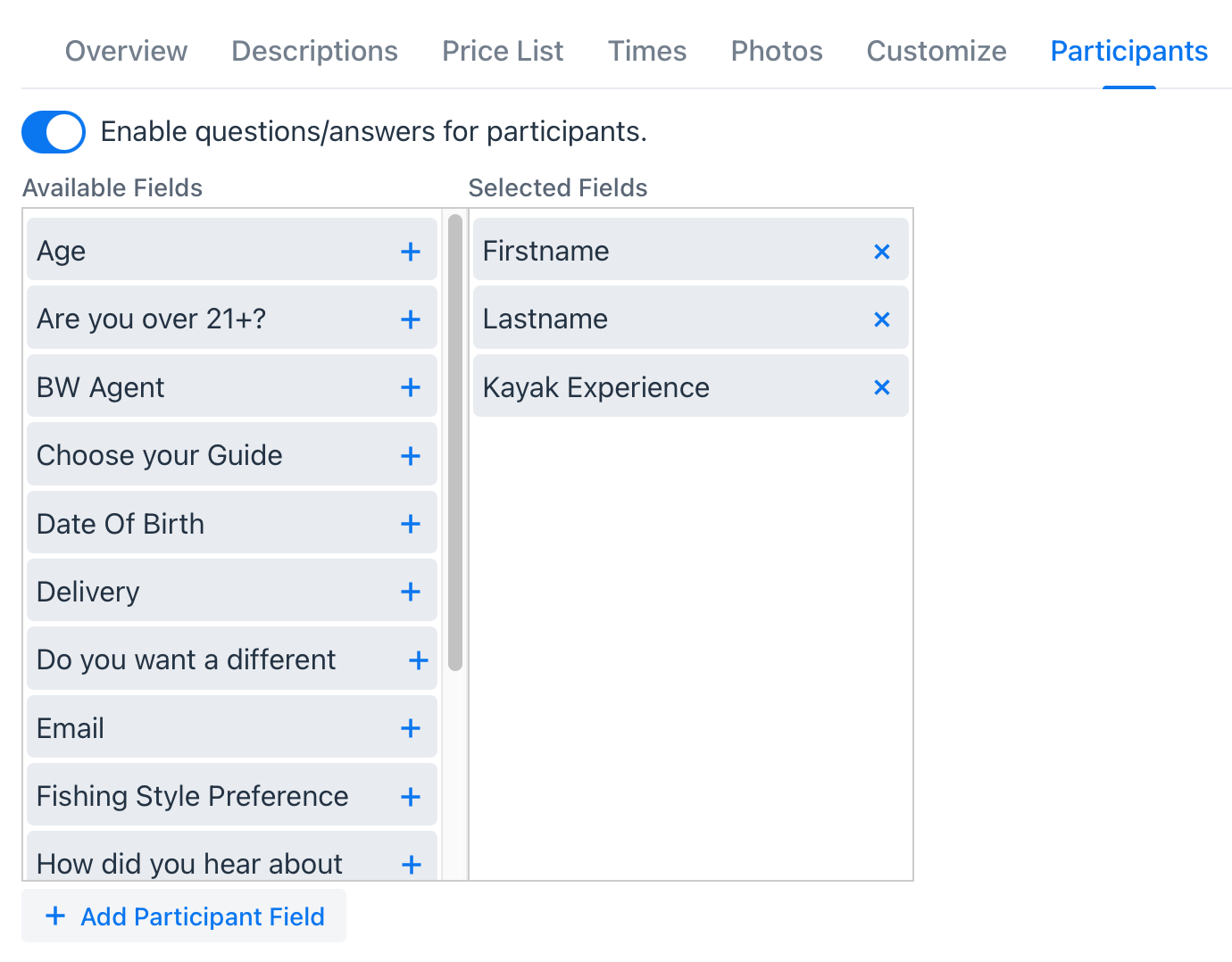Remove Kayak Experience from selected fields
The image size is (1232, 962).
pos(882,387)
